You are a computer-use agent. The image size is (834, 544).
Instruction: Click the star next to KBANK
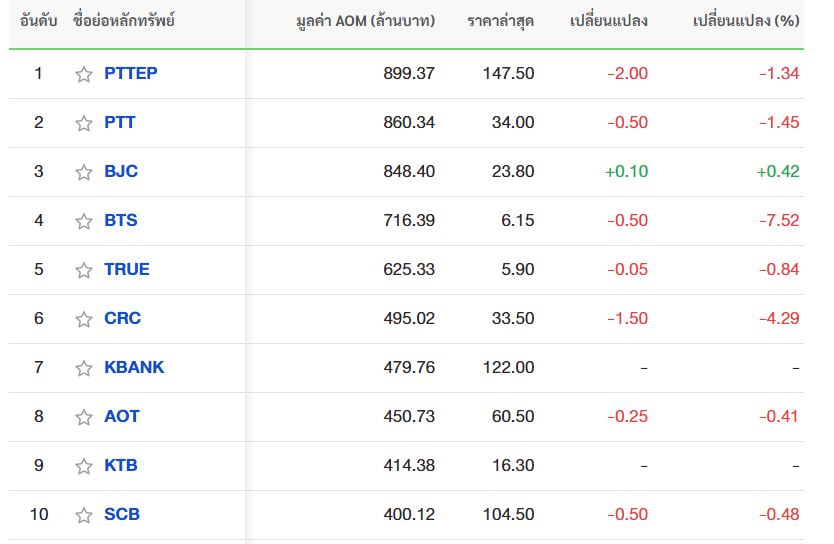click(x=84, y=368)
